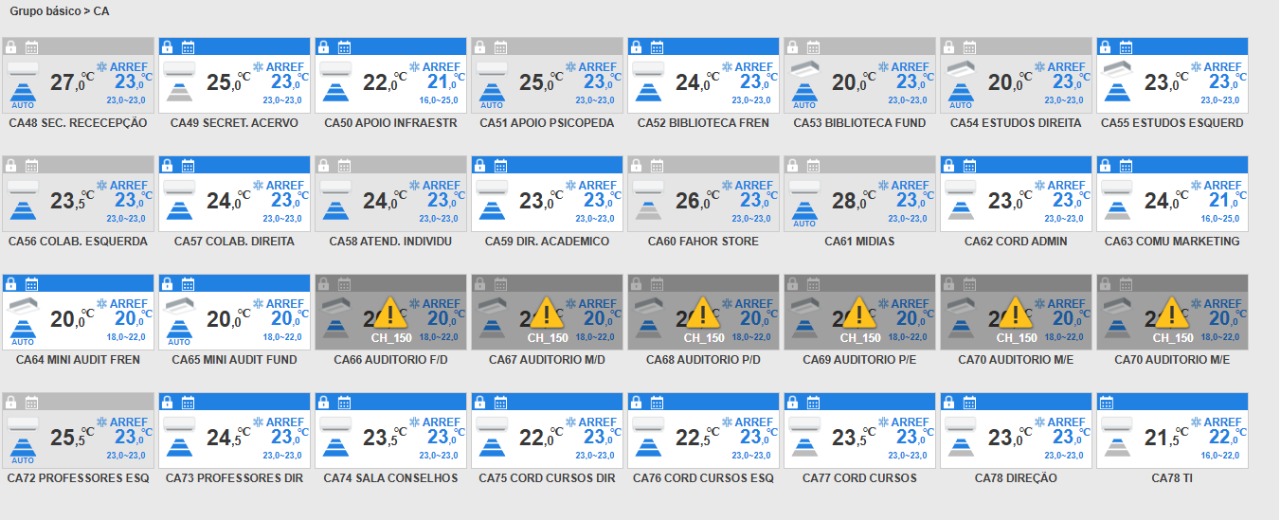This screenshot has height=520, width=1280.
Task: Open the schedule calendar icon on CA50 APOIO INFRAESTR
Action: coord(343,47)
